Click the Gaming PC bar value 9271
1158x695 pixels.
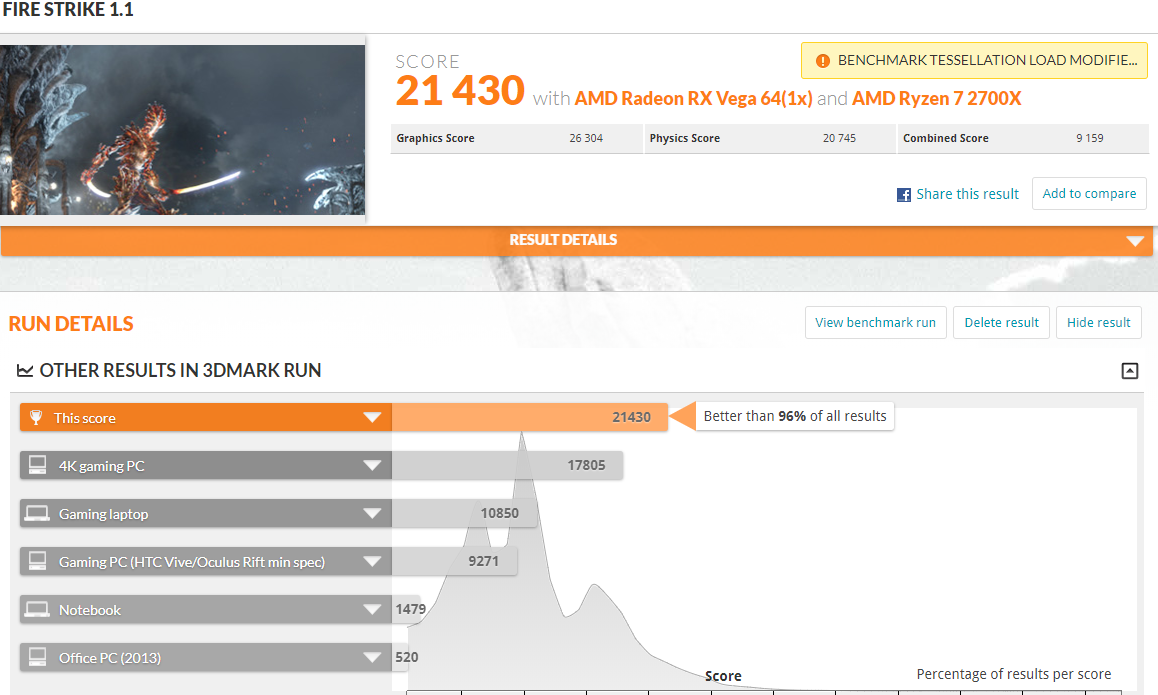coord(484,561)
